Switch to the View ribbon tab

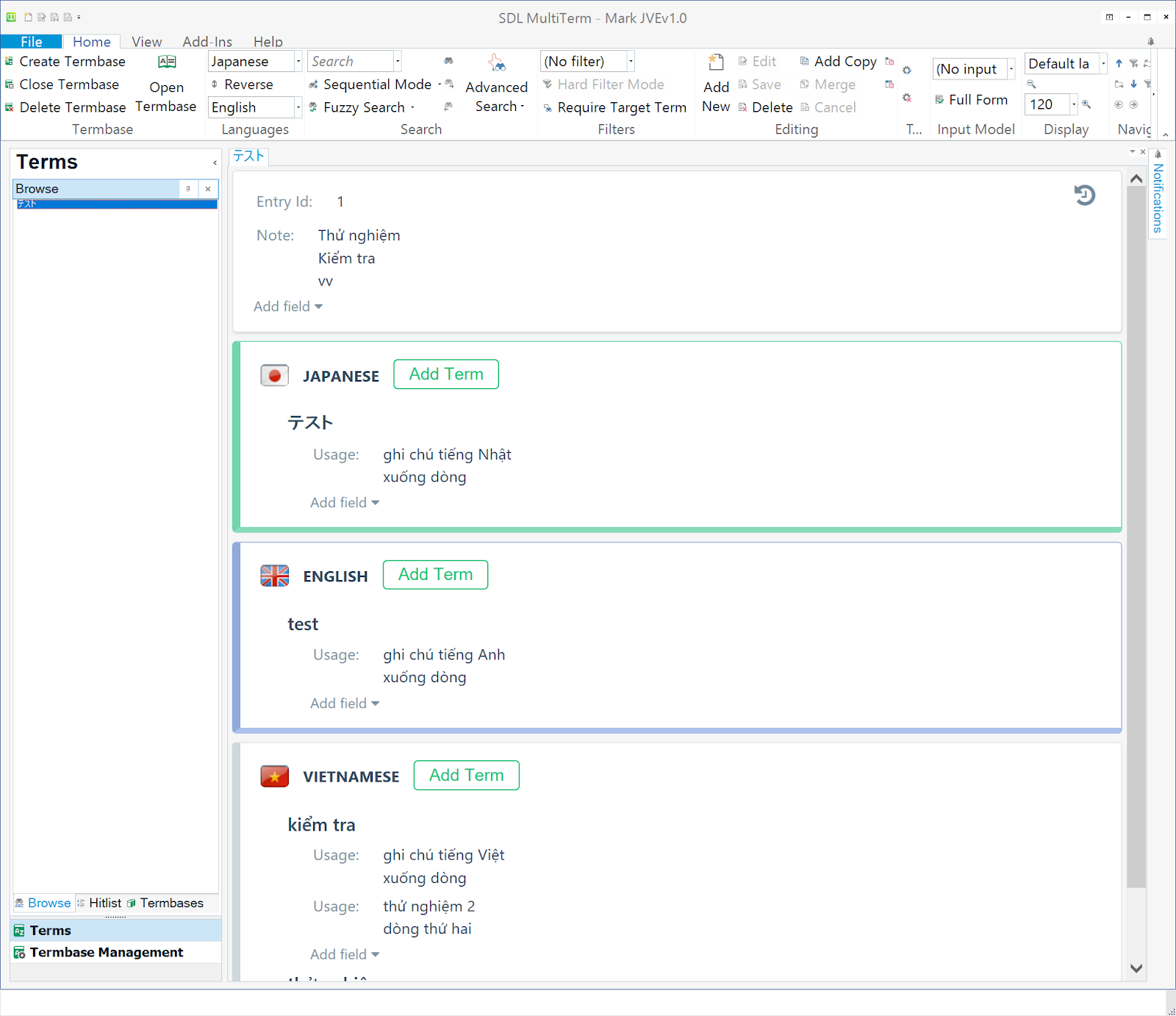pyautogui.click(x=146, y=42)
